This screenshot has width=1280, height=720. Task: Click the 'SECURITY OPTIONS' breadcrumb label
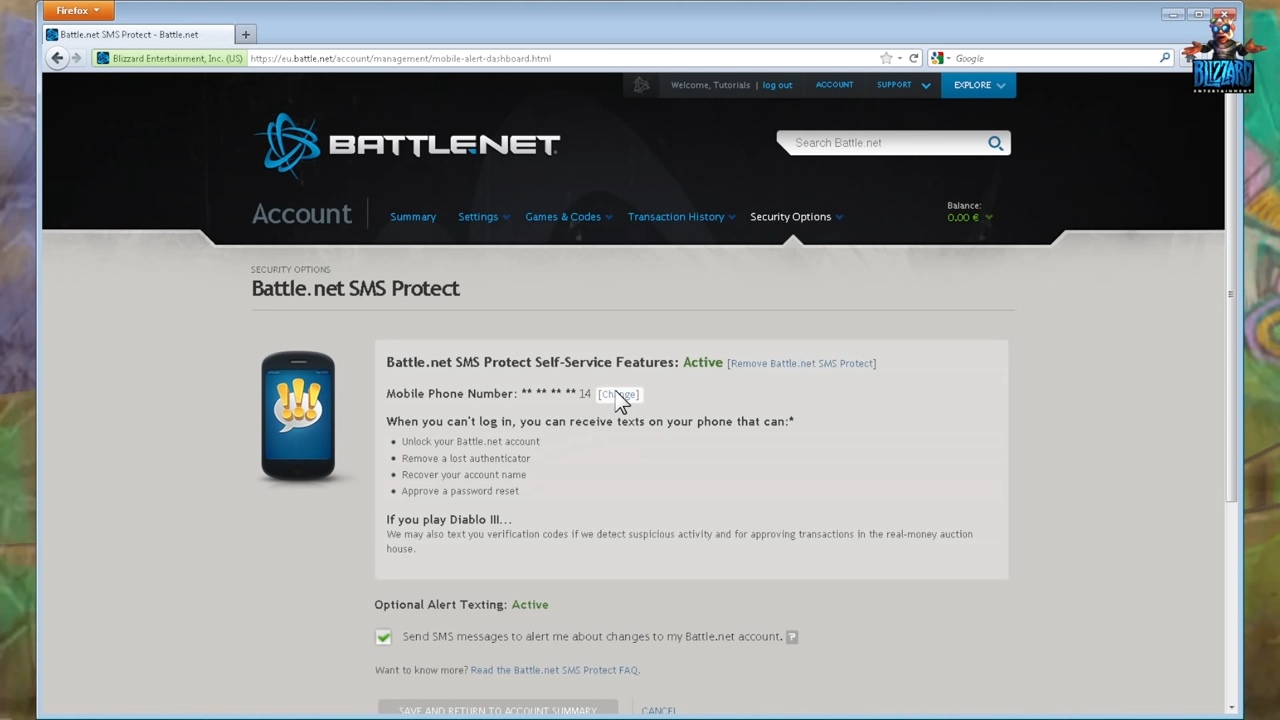(x=290, y=270)
